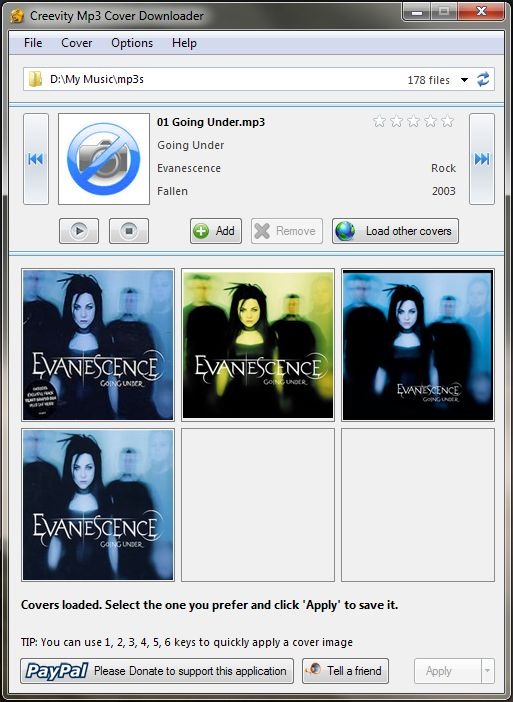The image size is (513, 702).
Task: Select the yellow-green Evanescence cover
Action: [258, 345]
